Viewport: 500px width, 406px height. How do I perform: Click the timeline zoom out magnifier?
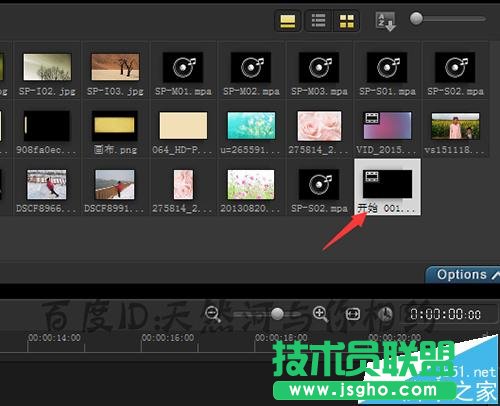[213, 314]
